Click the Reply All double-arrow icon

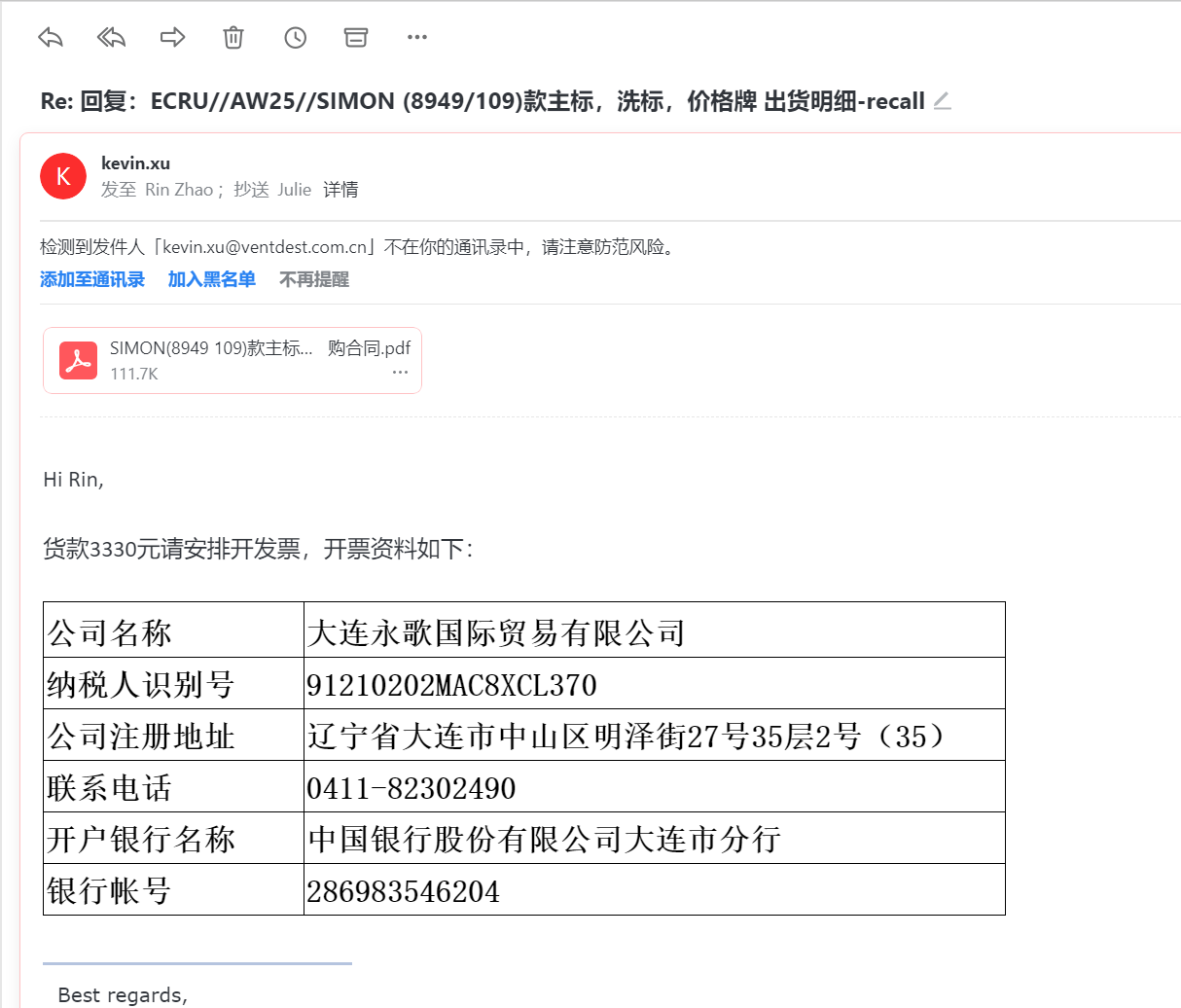click(x=112, y=38)
